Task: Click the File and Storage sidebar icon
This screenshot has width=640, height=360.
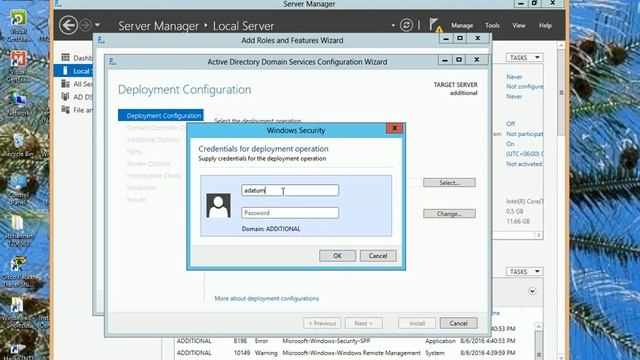Action: [65, 109]
